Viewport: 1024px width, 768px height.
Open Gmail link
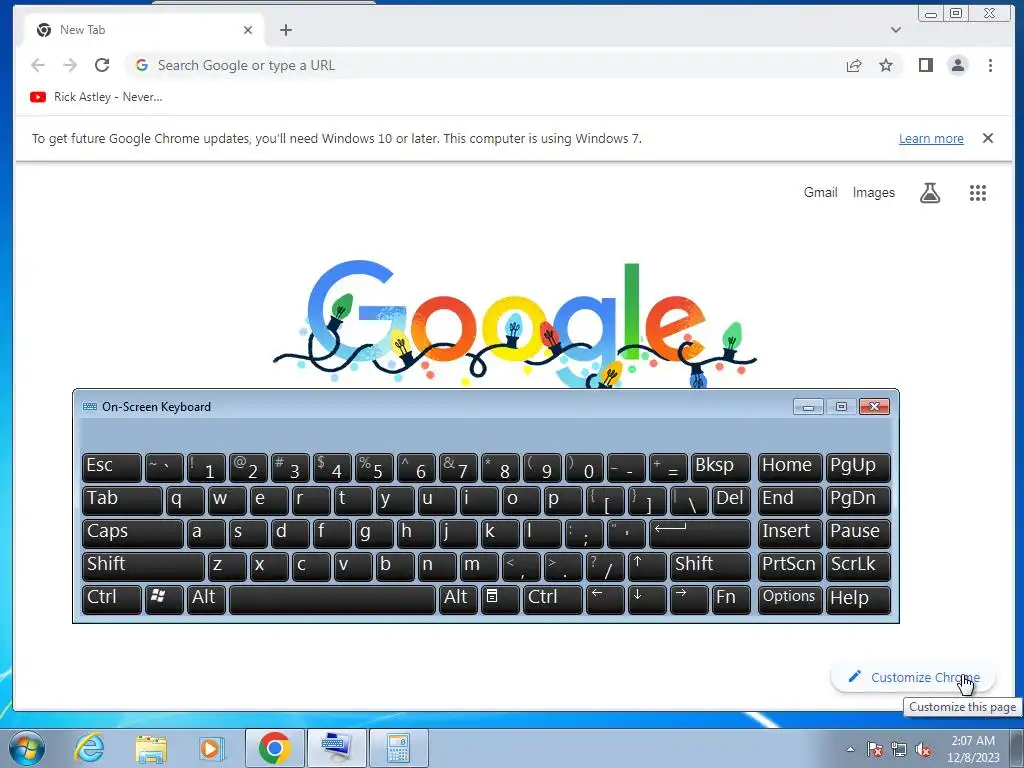(x=820, y=193)
